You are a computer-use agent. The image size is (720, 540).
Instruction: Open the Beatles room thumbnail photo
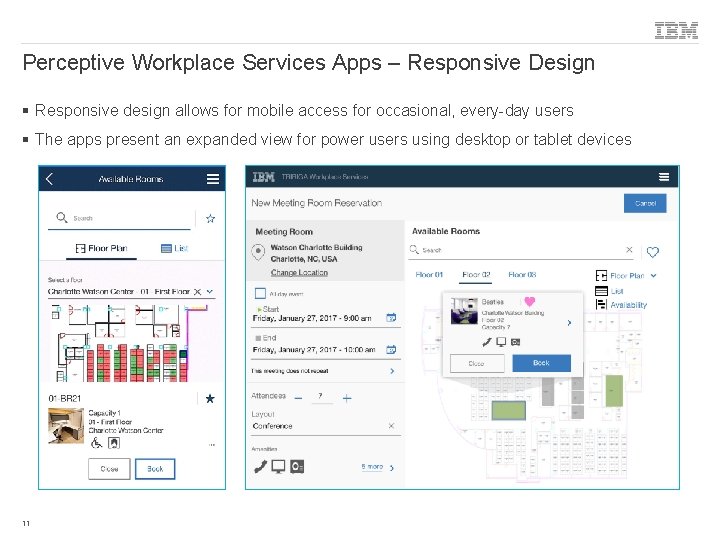point(464,311)
